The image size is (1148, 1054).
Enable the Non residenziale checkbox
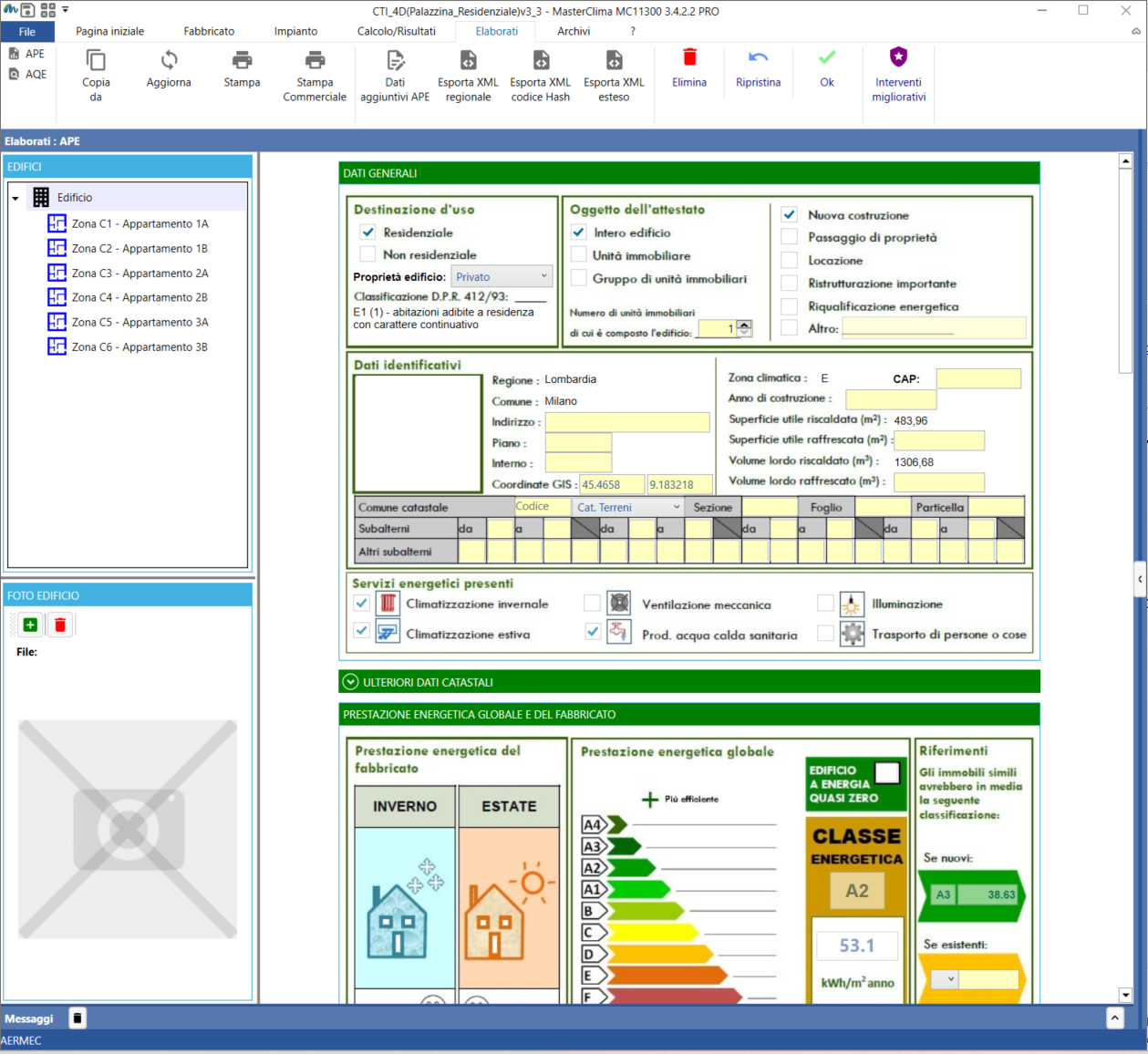click(x=367, y=254)
